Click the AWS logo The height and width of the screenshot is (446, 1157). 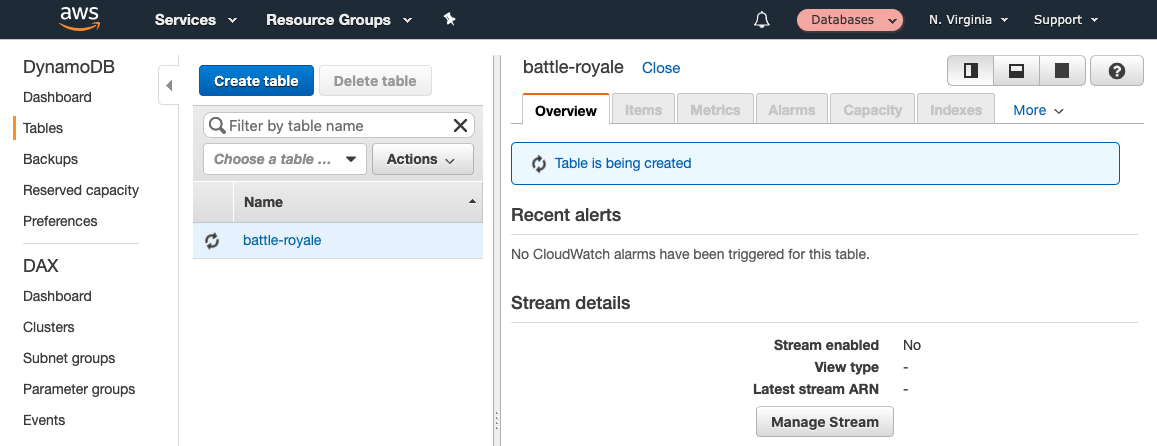(80, 18)
